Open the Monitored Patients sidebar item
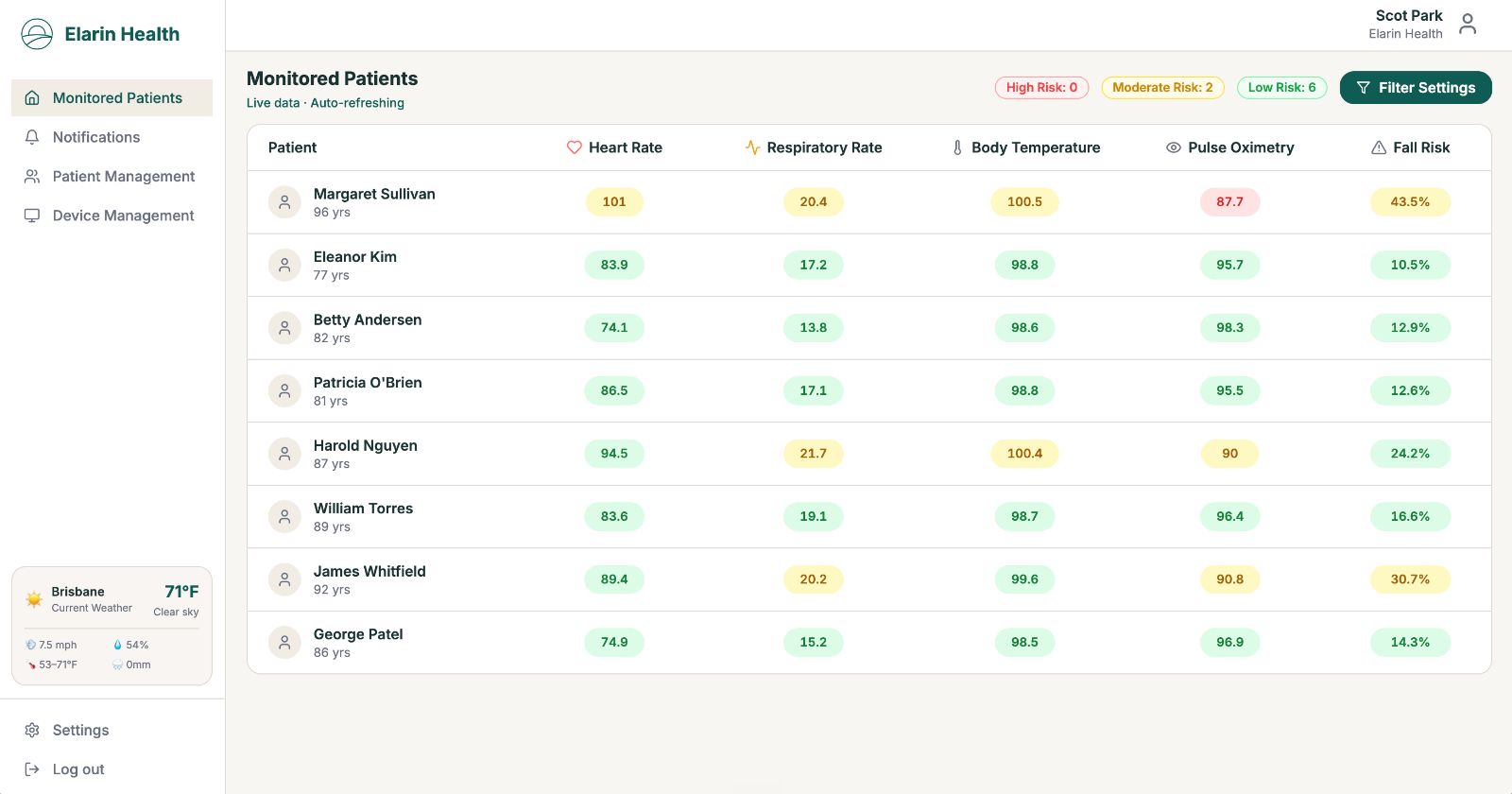This screenshot has width=1512, height=794. [112, 98]
